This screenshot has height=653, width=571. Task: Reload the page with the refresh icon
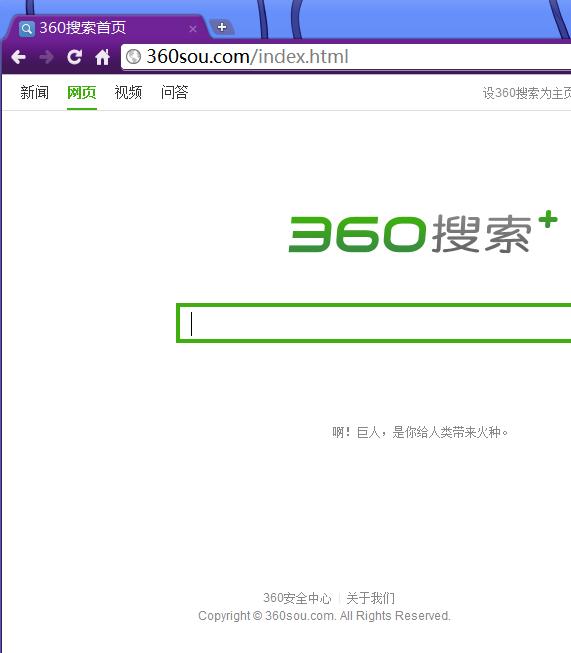pos(75,57)
